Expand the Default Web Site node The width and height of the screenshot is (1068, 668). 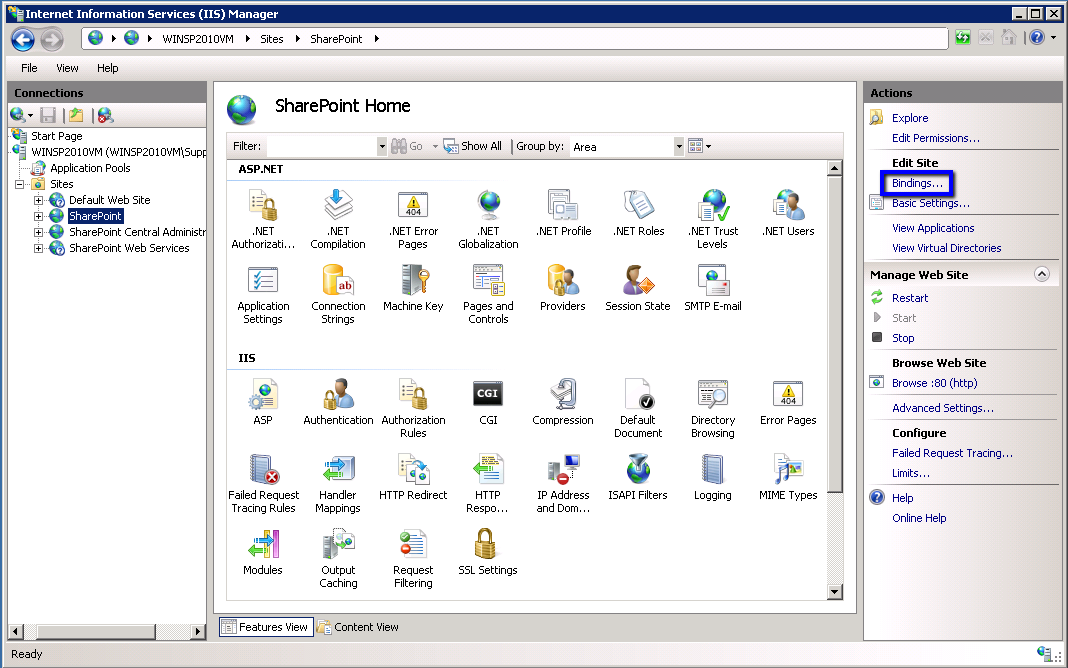[39, 200]
